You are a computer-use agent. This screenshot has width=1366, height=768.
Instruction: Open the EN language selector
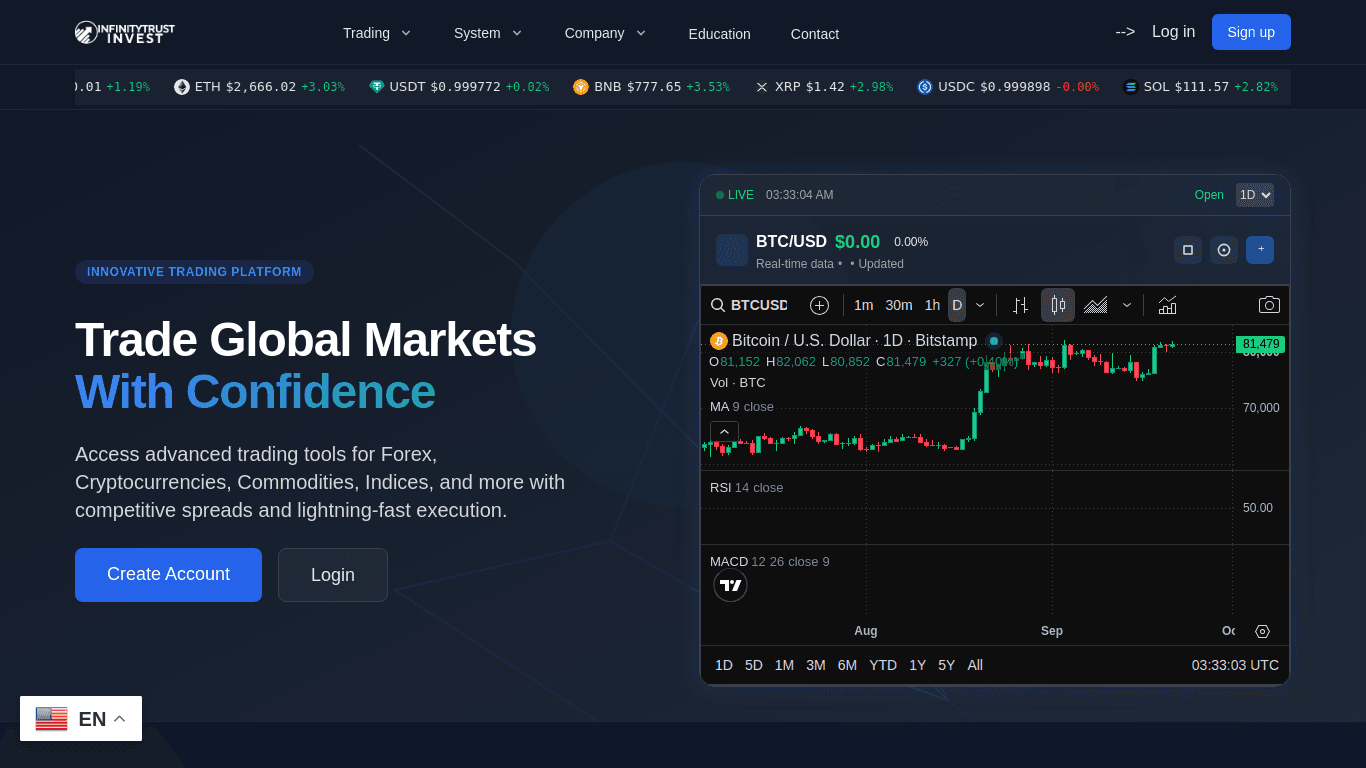point(81,719)
